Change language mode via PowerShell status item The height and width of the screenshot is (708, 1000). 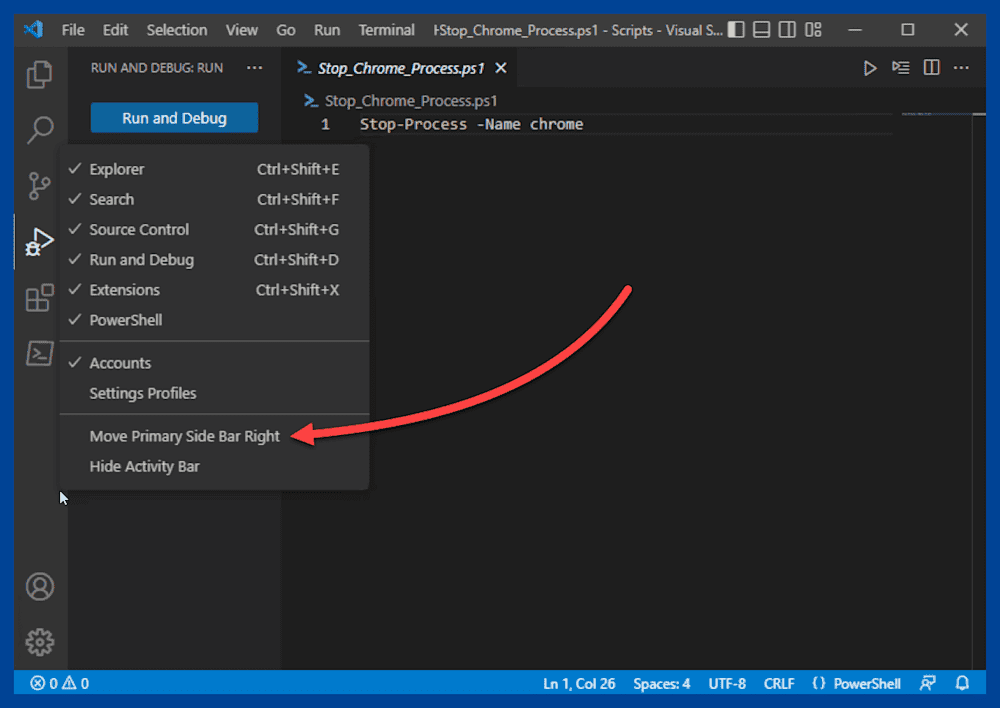867,684
